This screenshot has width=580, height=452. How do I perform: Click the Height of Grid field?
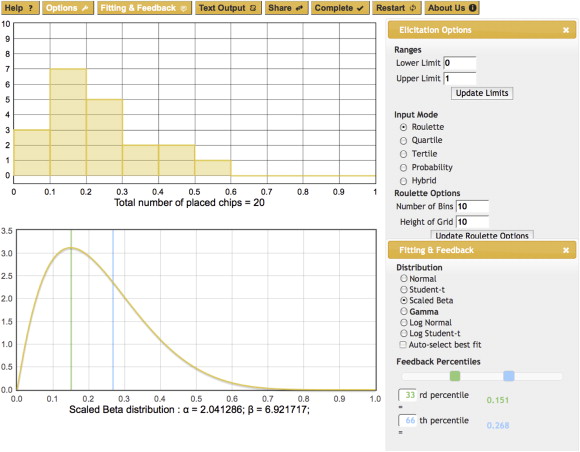click(472, 222)
